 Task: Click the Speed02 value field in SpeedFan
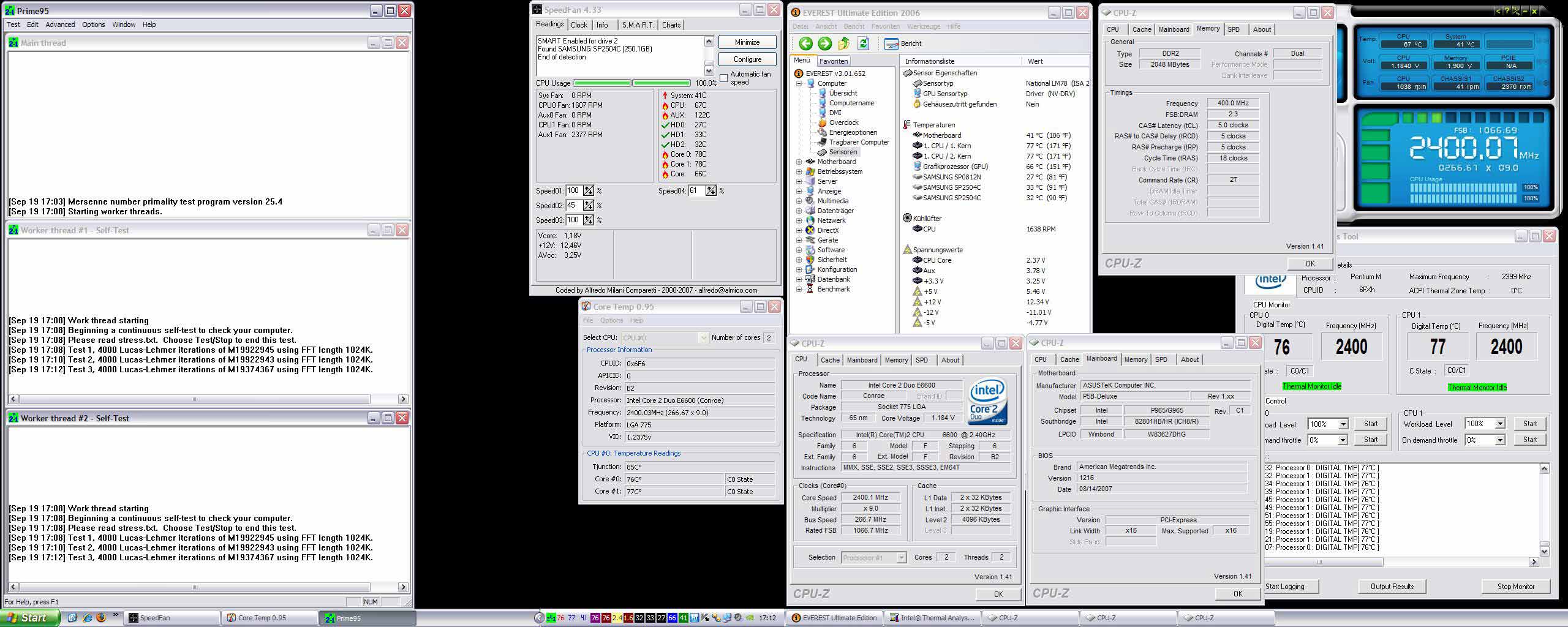click(x=574, y=205)
